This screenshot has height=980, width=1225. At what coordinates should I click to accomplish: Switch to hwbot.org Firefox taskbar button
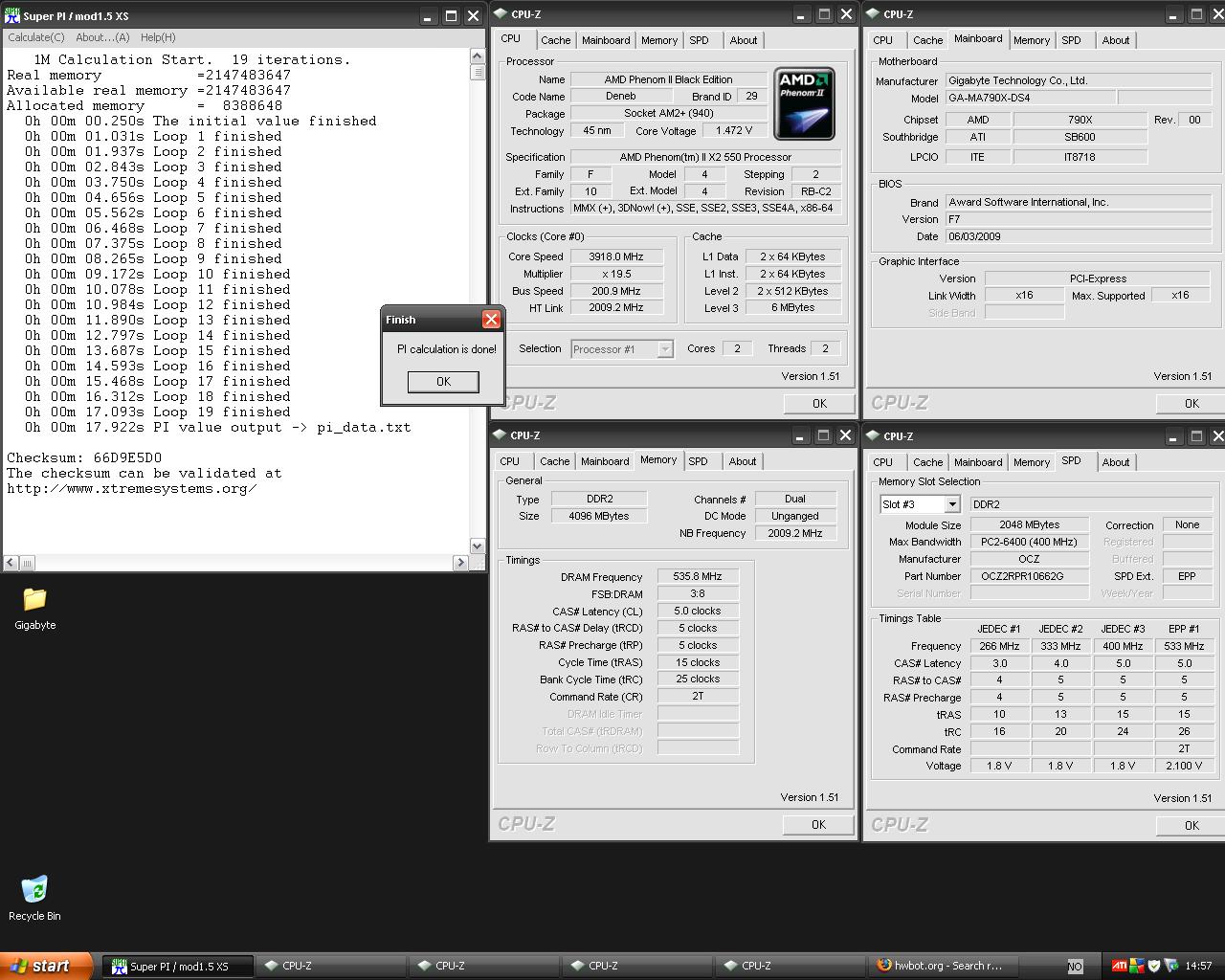pos(945,966)
